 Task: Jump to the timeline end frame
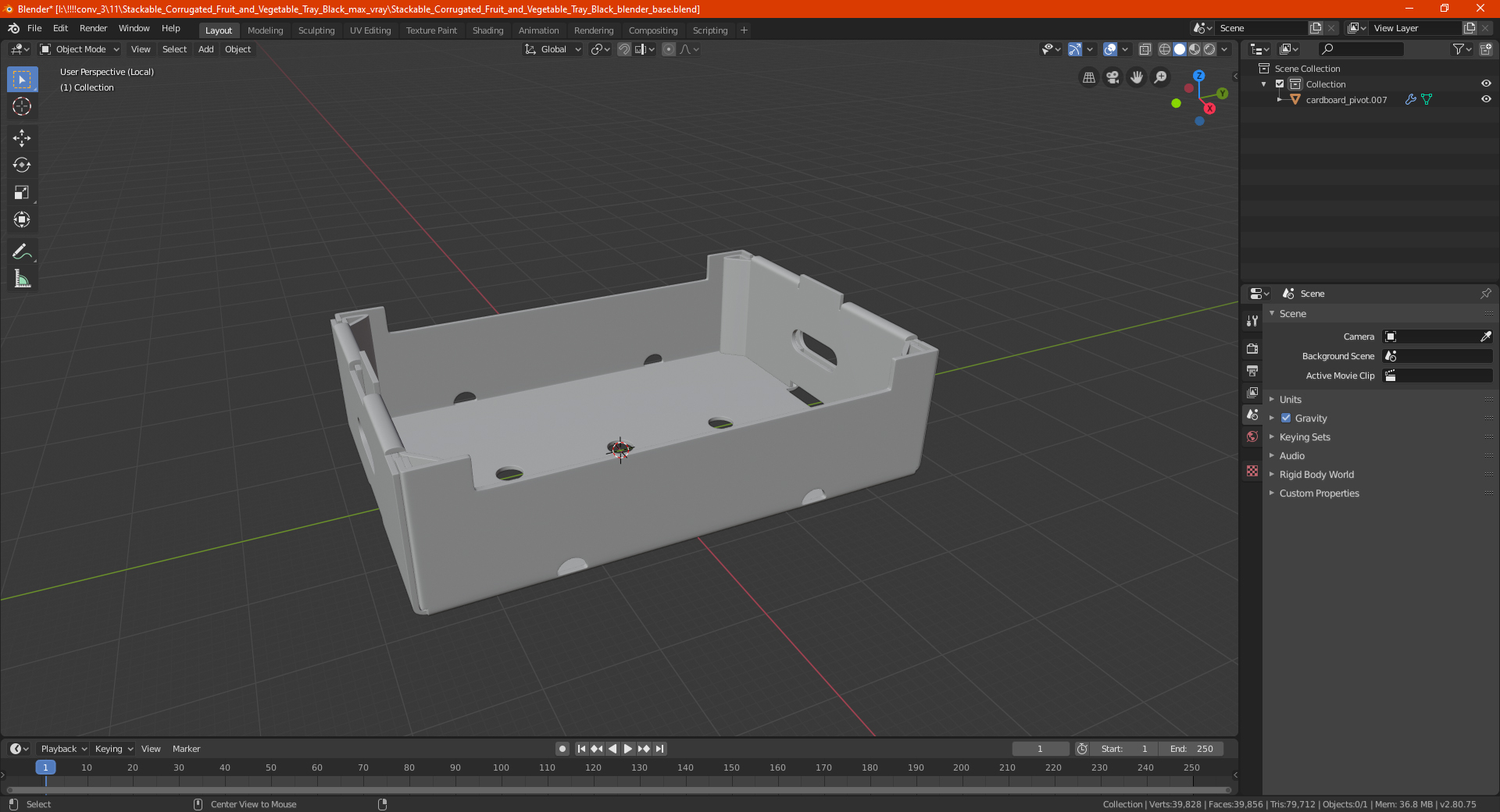pyautogui.click(x=659, y=749)
